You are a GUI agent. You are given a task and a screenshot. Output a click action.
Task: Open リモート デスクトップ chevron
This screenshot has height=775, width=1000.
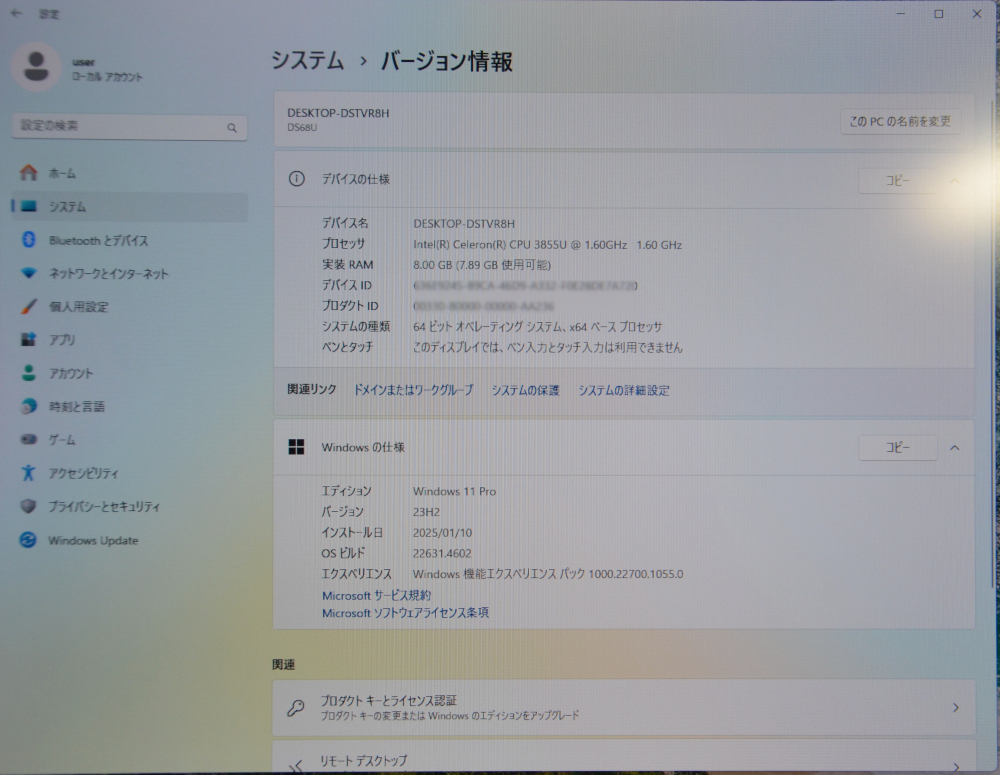[955, 765]
